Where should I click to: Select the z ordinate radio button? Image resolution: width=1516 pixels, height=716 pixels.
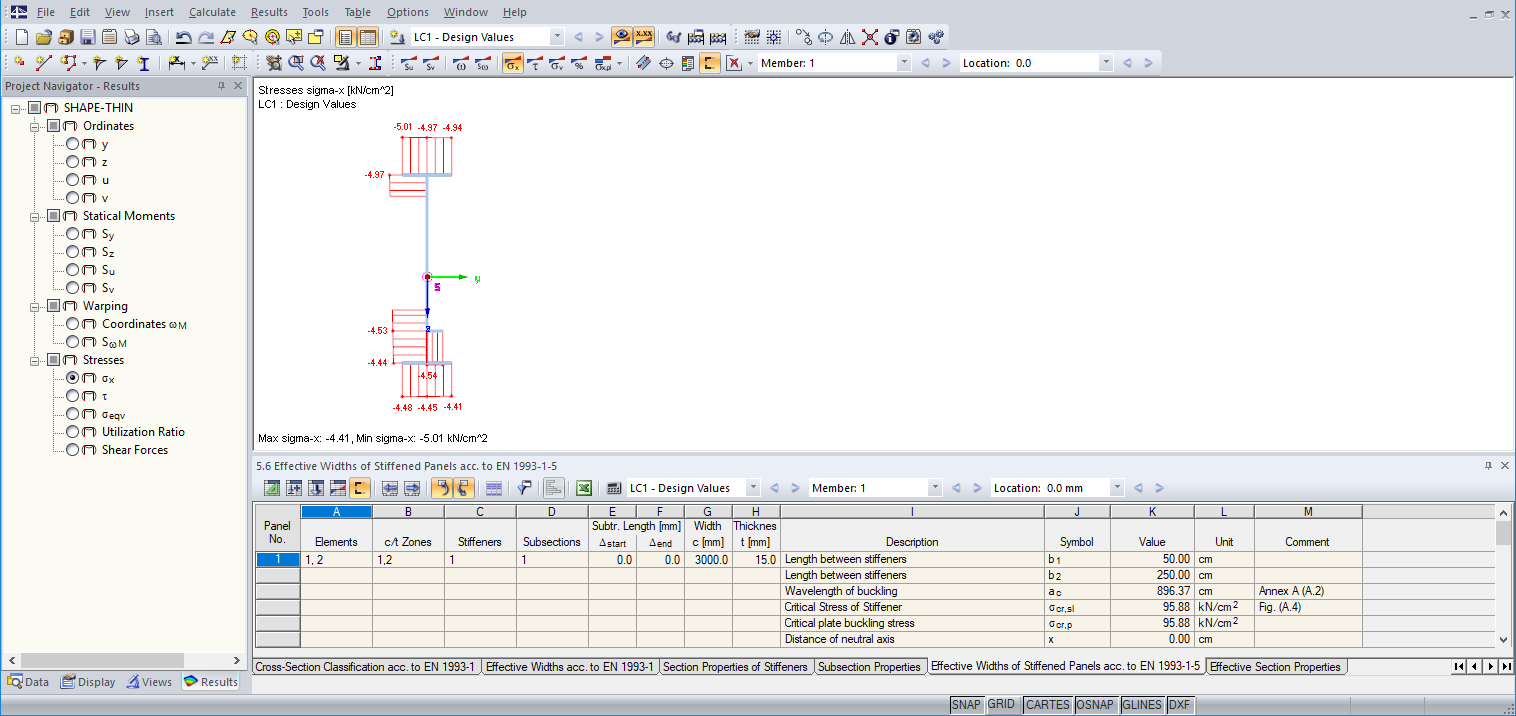[x=73, y=162]
